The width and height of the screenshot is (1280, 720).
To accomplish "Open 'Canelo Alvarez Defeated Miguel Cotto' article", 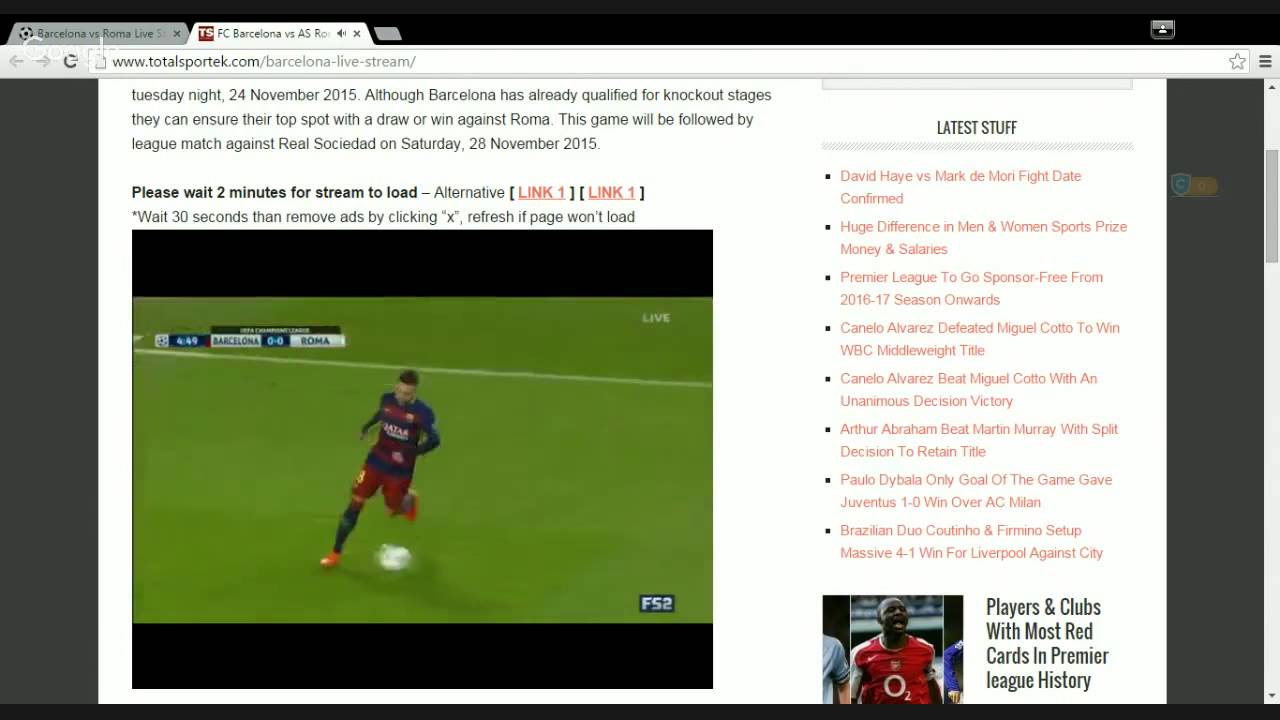I will click(x=979, y=339).
